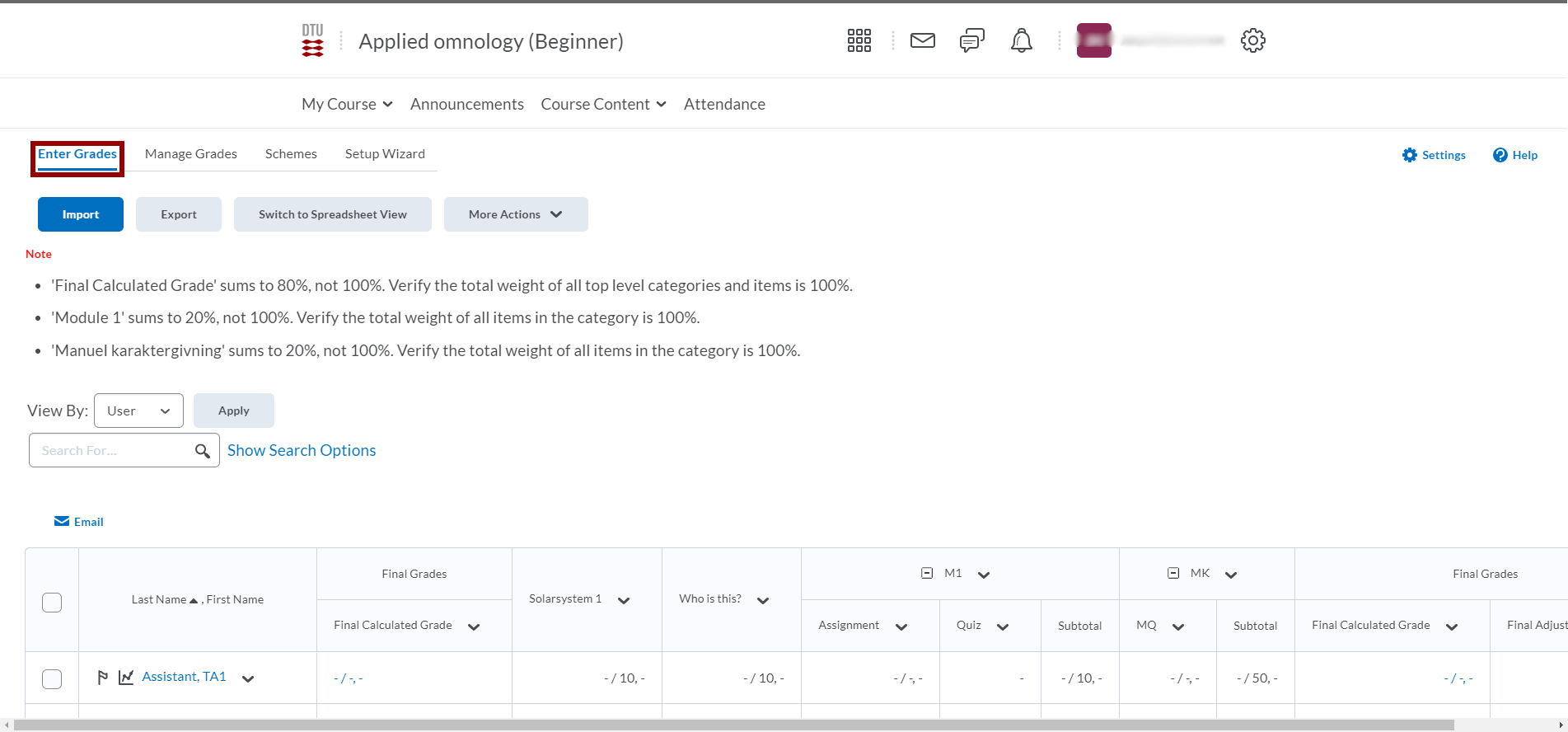Collapse the M1 category columns
Image resolution: width=1568 pixels, height=732 pixels.
pos(927,573)
